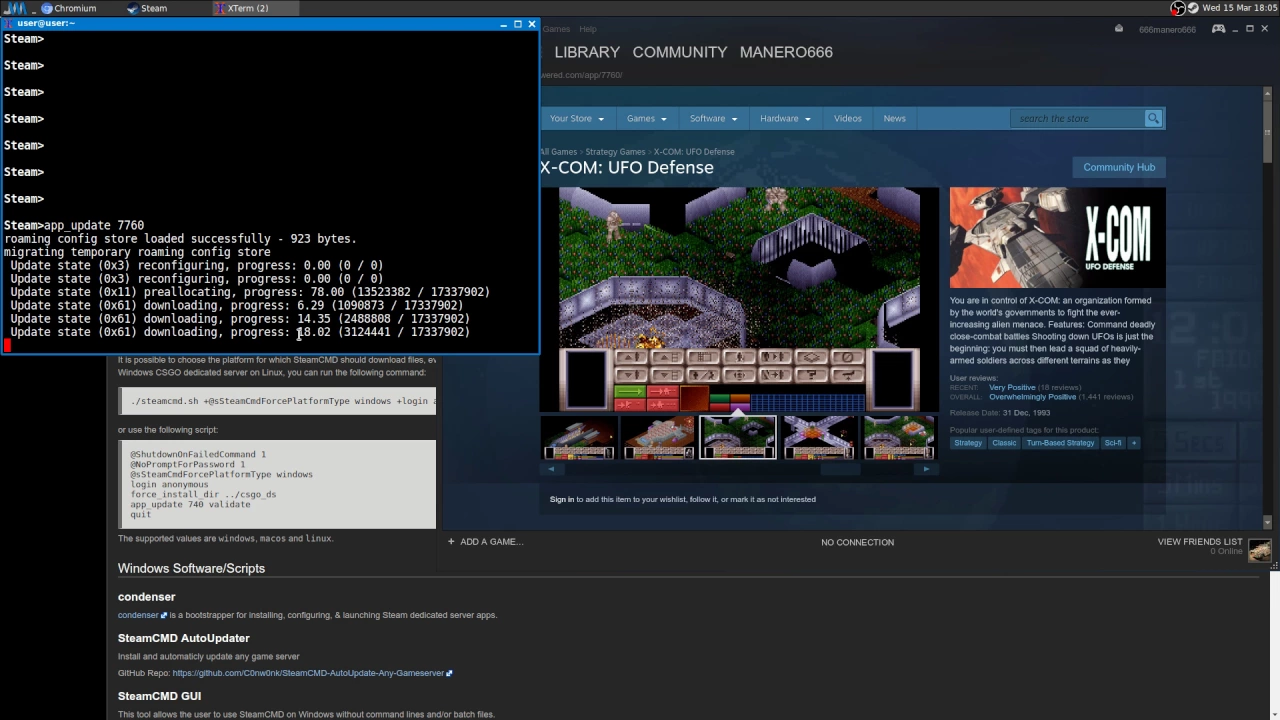
Task: Switch to Chromium in the taskbar
Action: [x=69, y=8]
